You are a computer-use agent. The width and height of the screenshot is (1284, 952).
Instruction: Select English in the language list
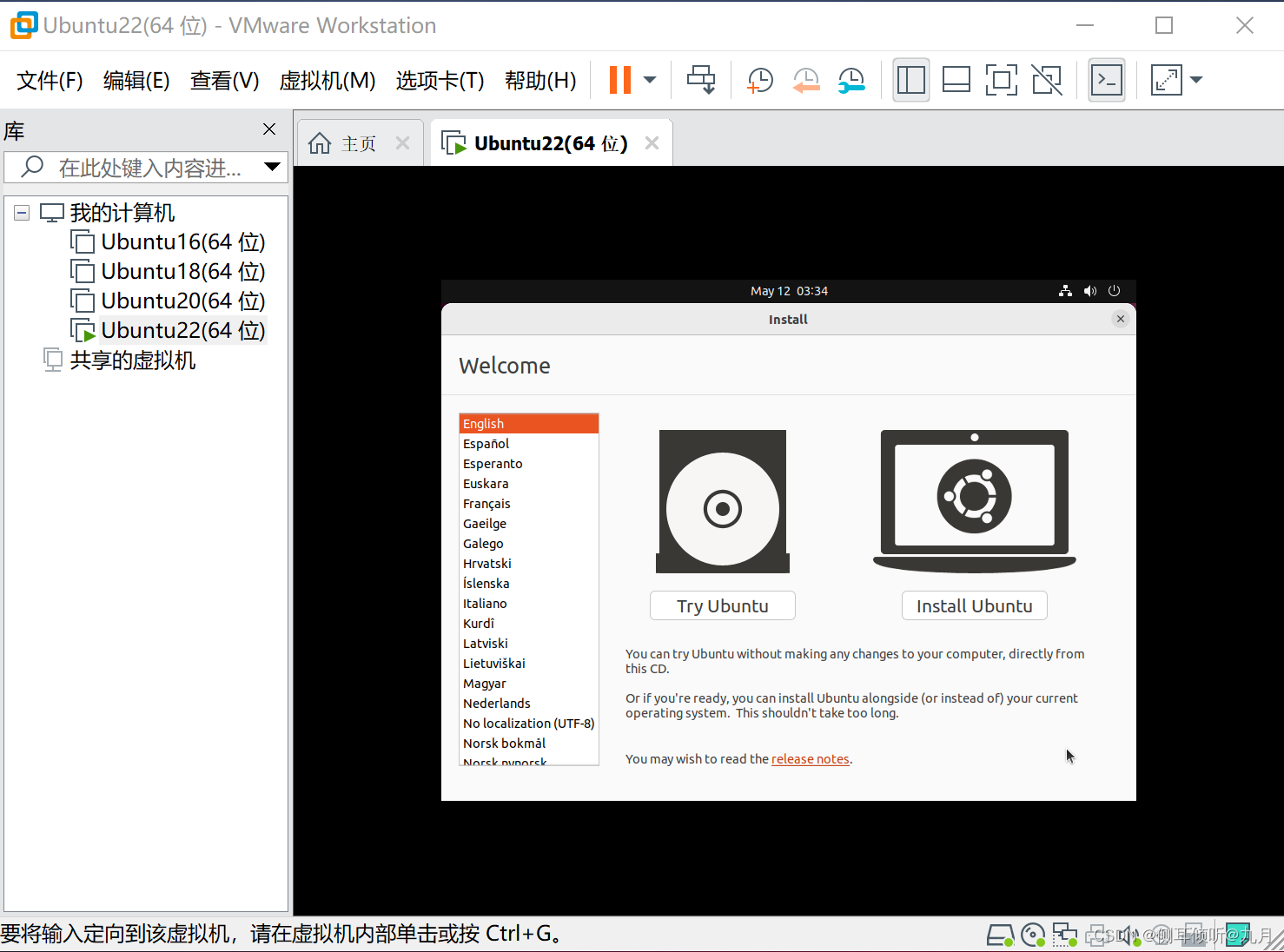529,424
